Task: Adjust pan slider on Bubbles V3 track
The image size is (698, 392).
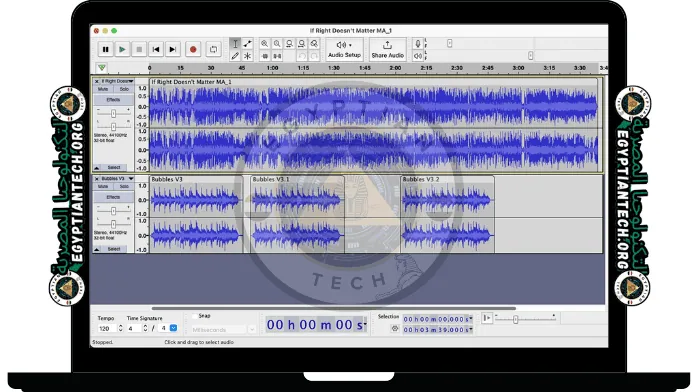Action: pos(114,224)
